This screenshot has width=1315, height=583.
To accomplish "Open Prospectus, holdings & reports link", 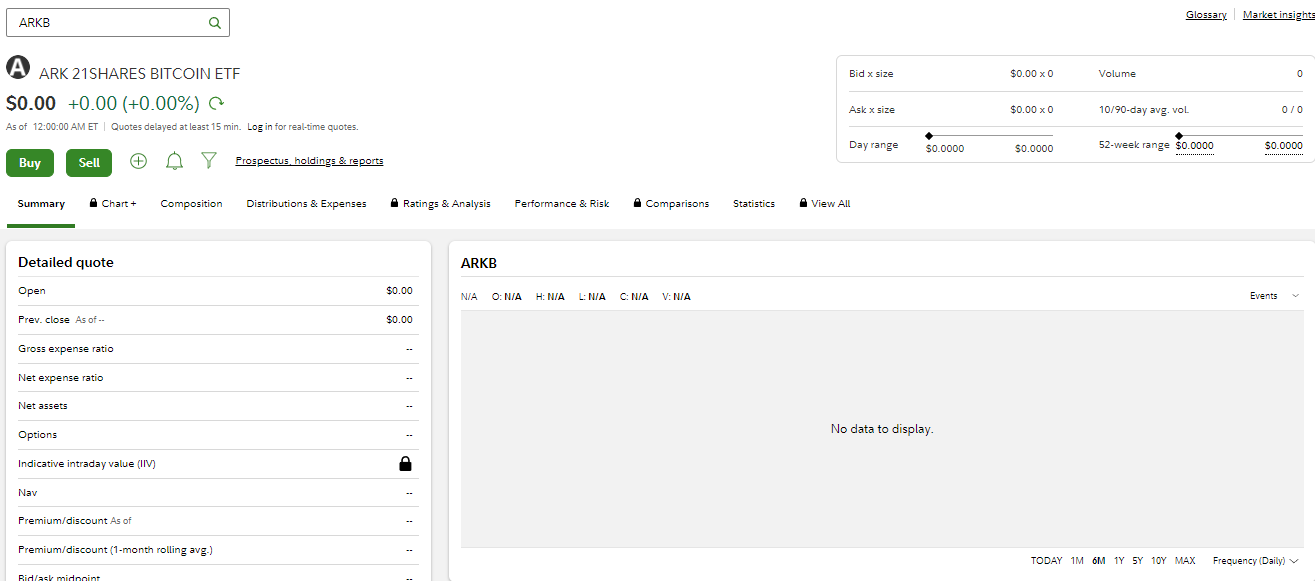I will click(310, 161).
